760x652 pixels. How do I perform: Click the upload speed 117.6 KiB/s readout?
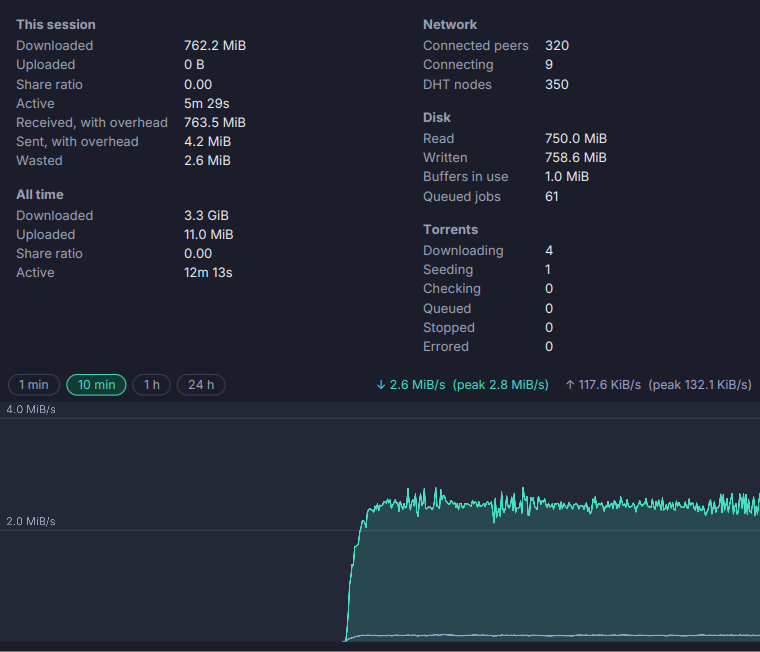(x=603, y=385)
